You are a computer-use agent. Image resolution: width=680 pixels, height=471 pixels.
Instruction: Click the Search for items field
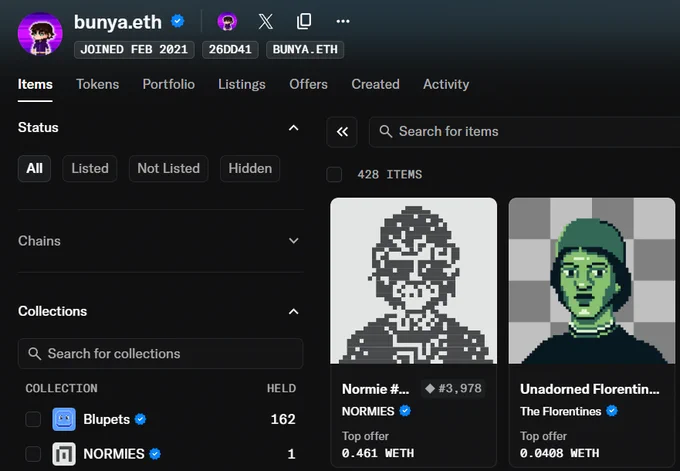[x=524, y=131]
